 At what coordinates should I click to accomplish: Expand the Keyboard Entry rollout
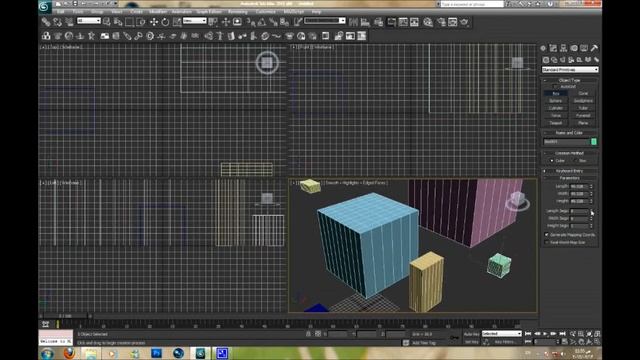569,171
